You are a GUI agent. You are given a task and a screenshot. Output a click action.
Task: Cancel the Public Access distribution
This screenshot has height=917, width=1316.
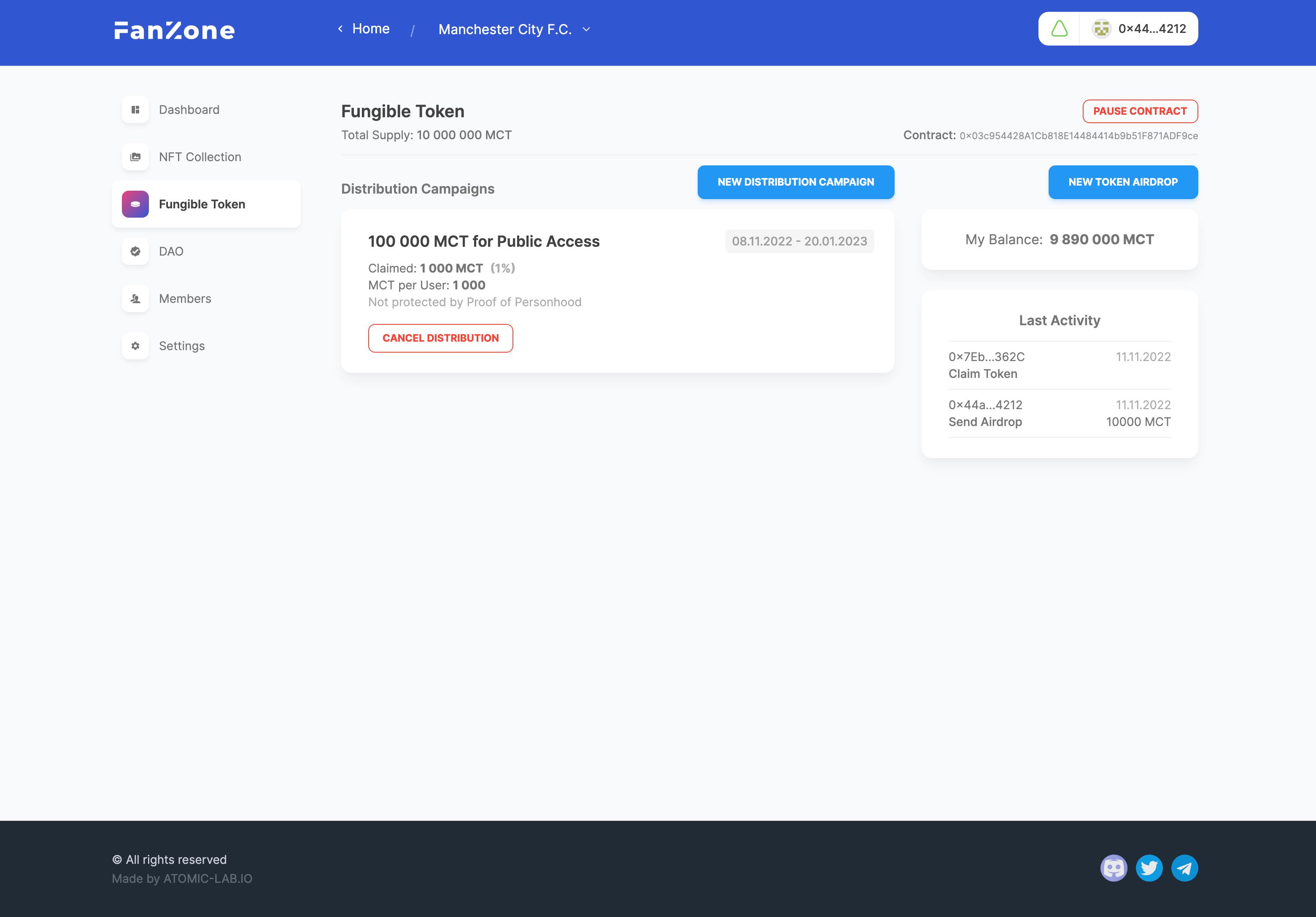point(440,338)
